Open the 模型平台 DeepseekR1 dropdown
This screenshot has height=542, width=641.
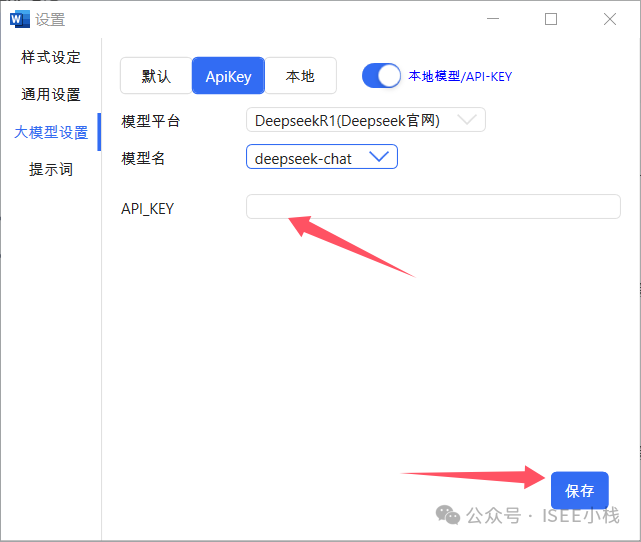[366, 120]
